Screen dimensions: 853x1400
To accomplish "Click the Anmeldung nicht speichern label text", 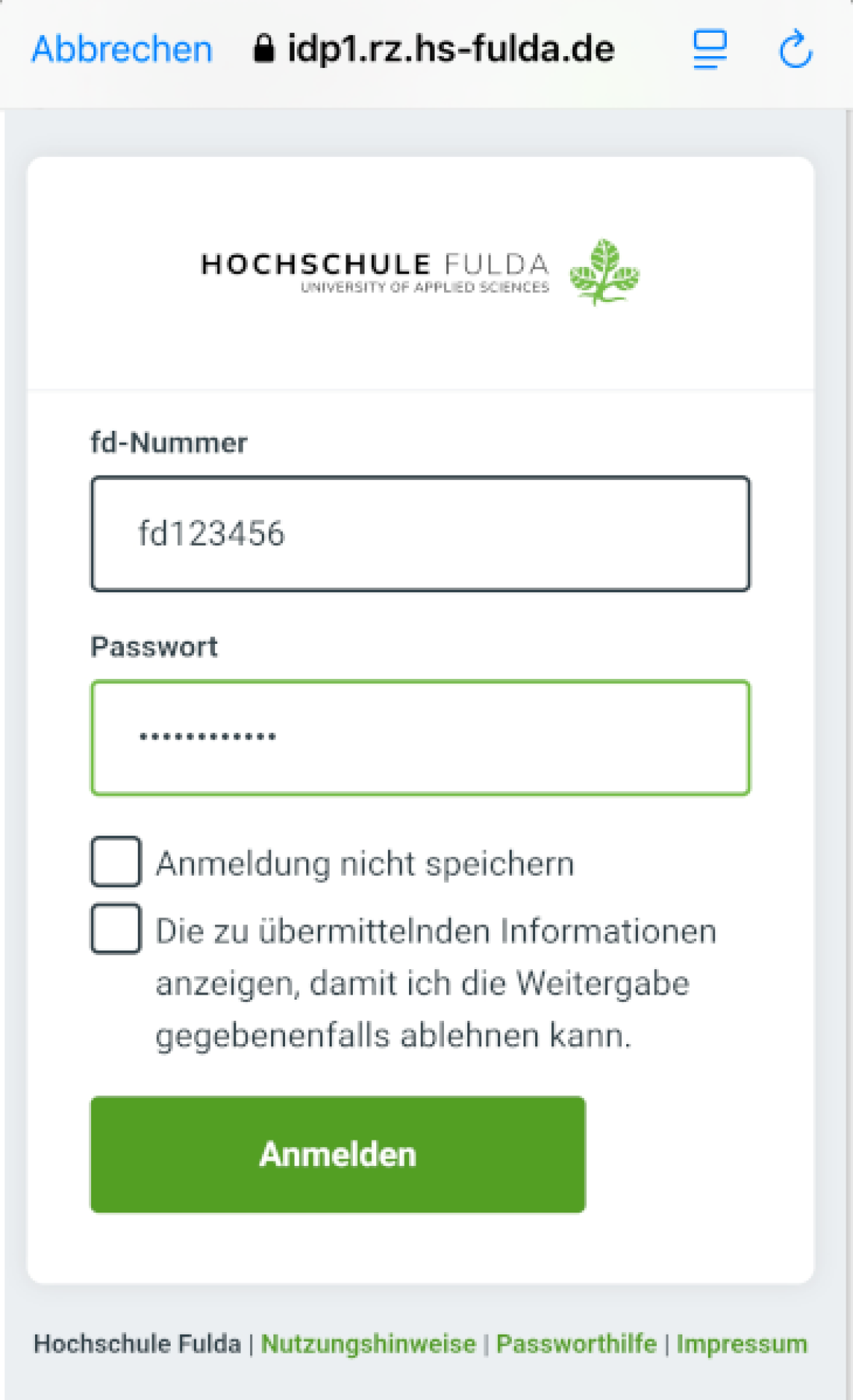I will coord(365,864).
